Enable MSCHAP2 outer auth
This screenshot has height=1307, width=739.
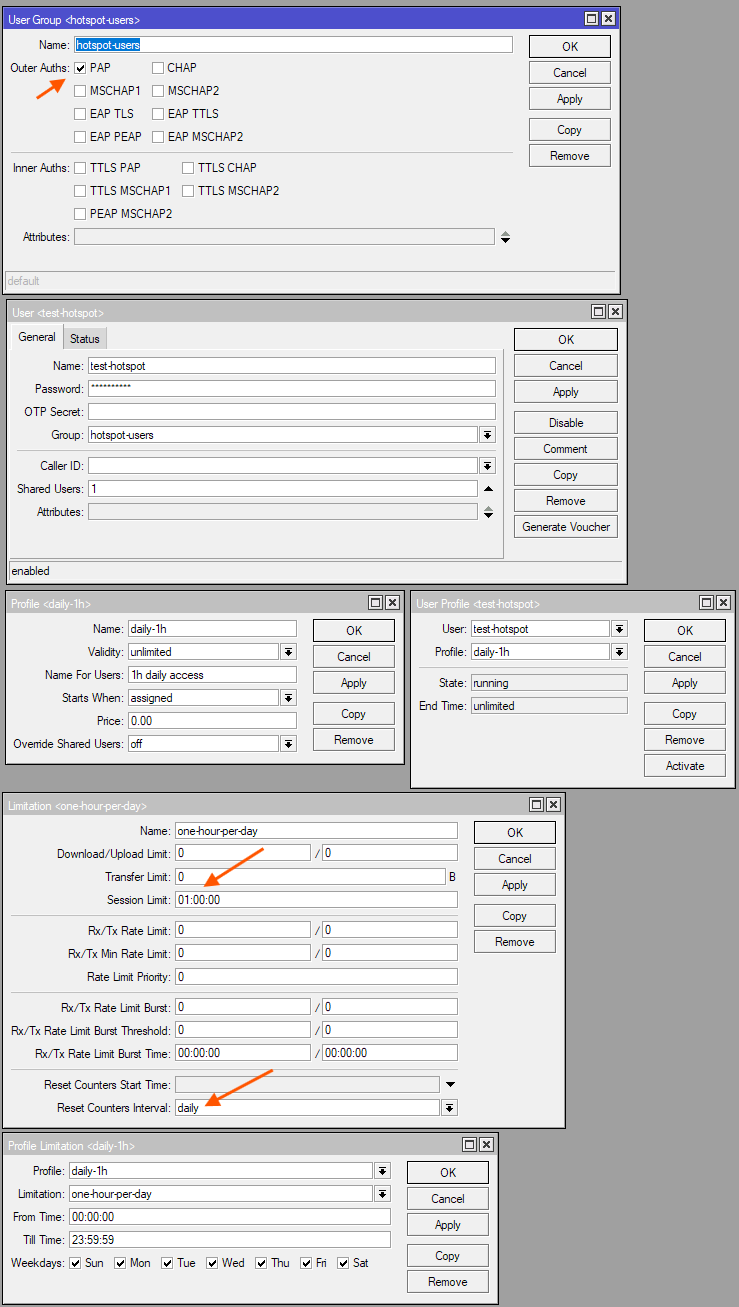tap(158, 91)
